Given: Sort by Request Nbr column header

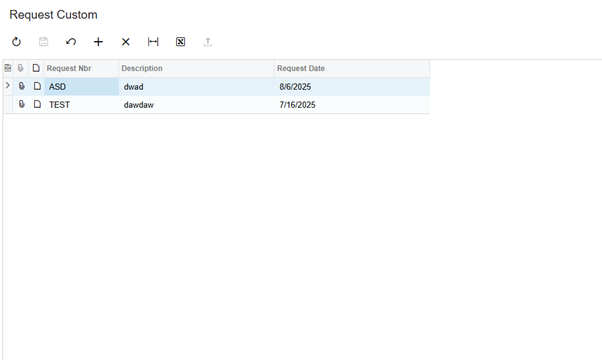Looking at the screenshot, I should pos(81,68).
